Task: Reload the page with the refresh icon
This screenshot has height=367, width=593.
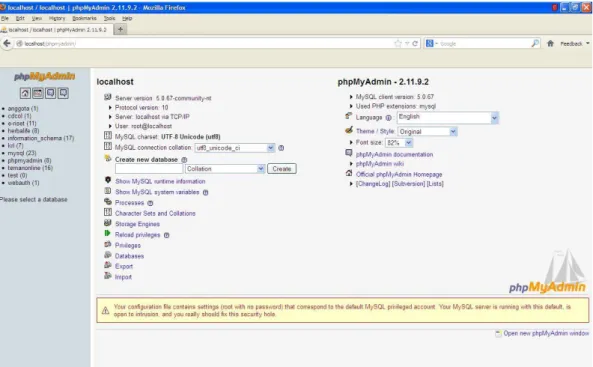Action: click(415, 44)
